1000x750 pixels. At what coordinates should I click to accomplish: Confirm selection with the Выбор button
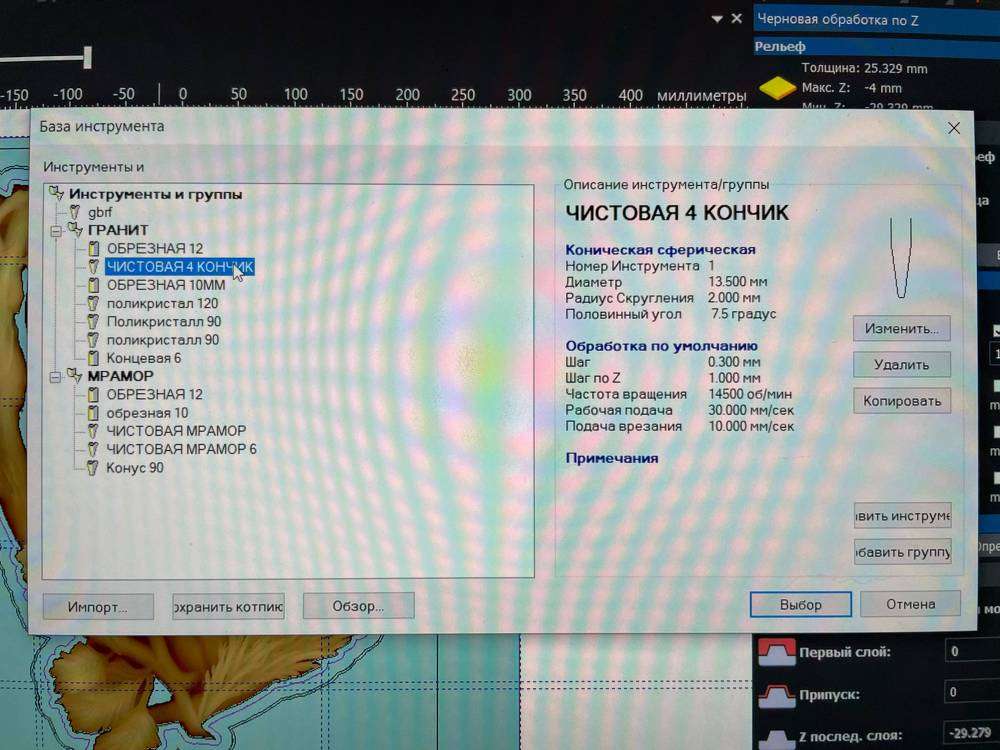click(x=800, y=605)
